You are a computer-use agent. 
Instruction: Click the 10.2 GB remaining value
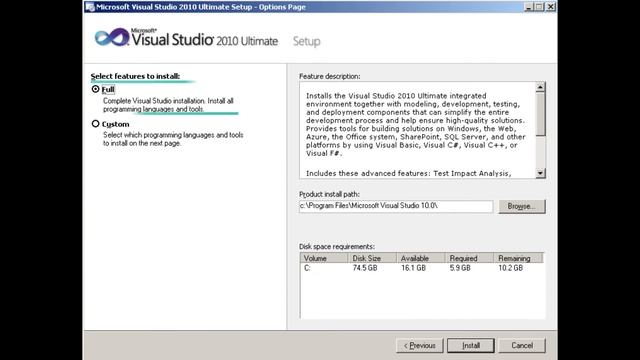pyautogui.click(x=511, y=268)
